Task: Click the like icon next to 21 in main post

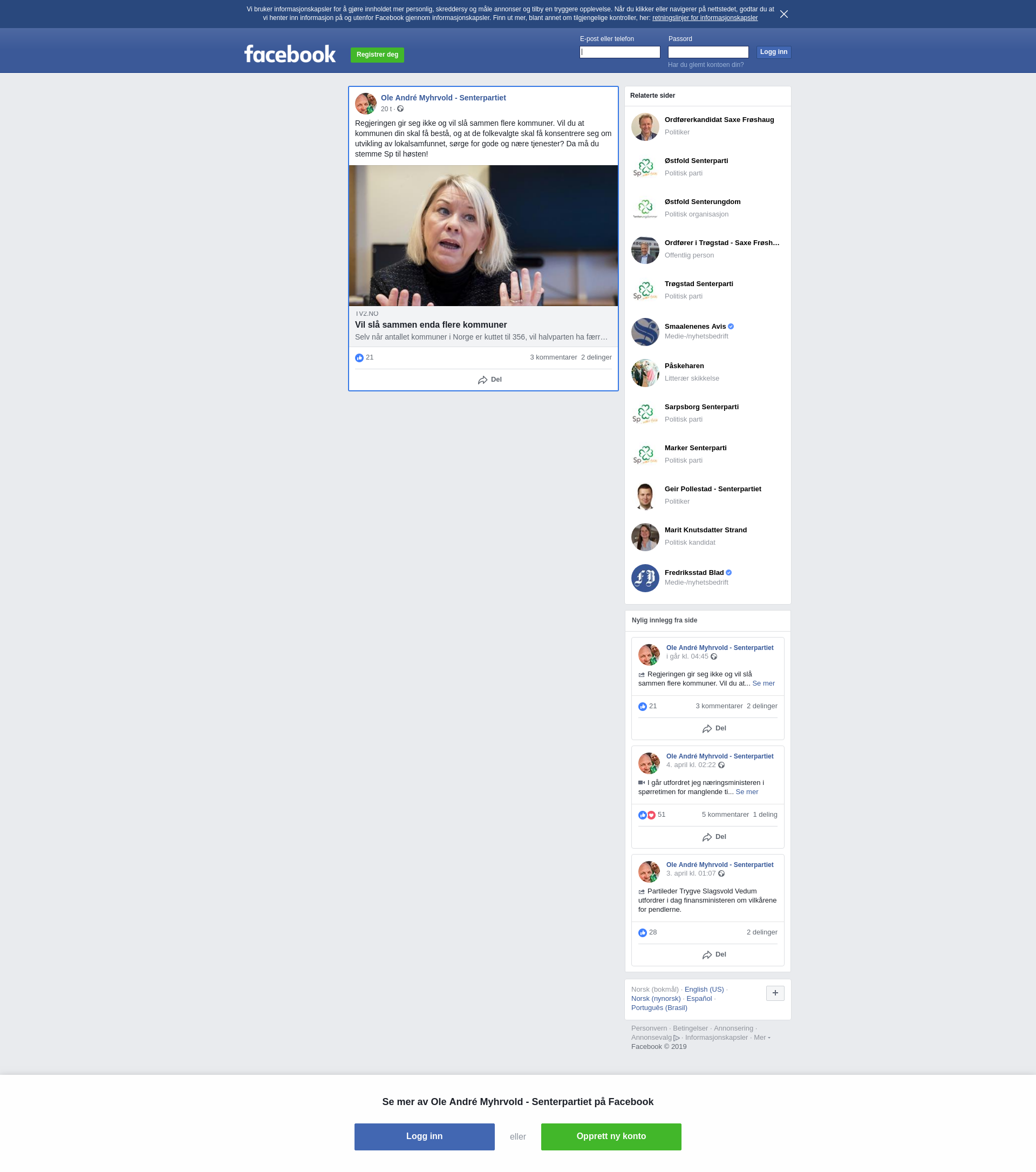Action: coord(359,358)
